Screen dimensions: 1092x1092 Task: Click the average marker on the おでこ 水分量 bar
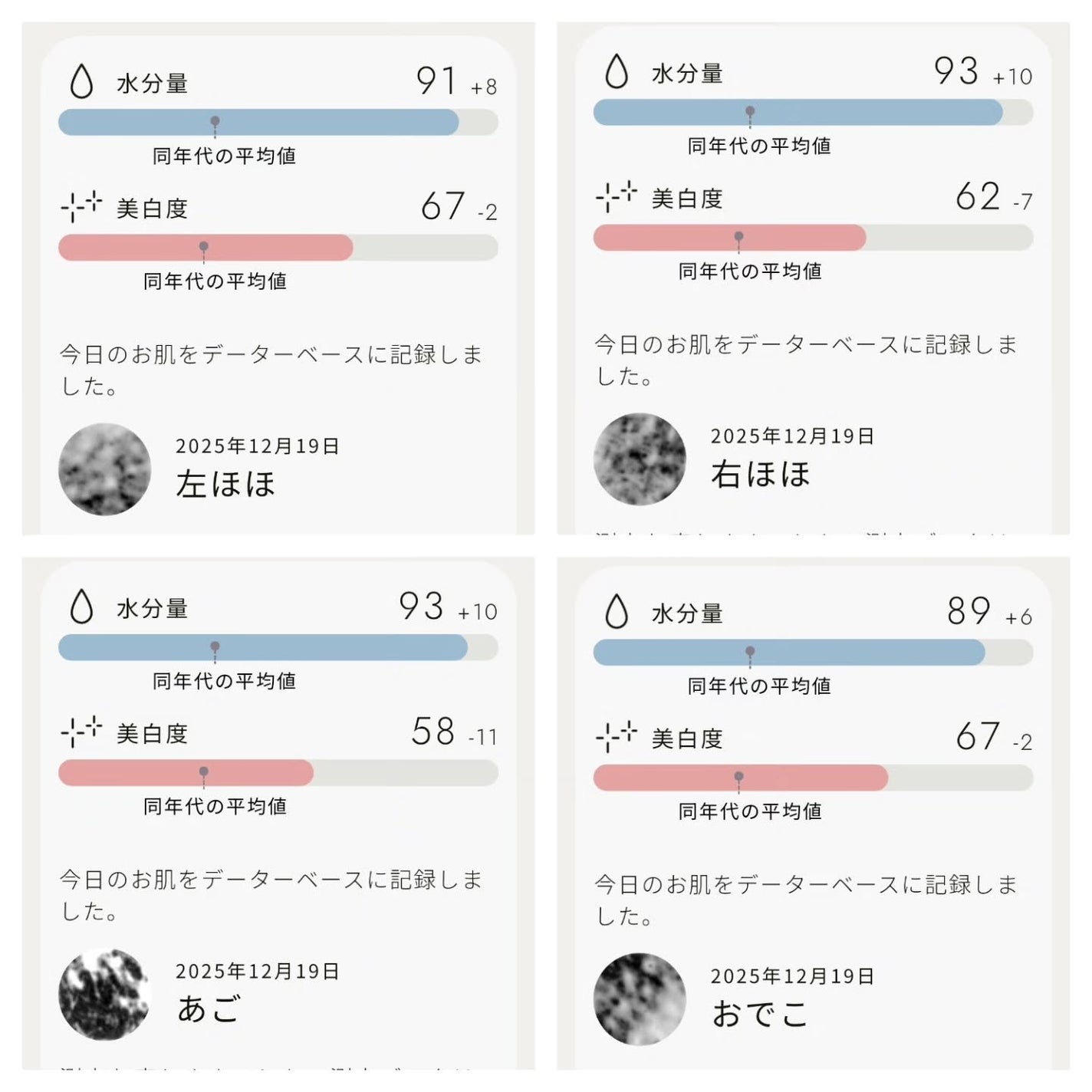coord(750,652)
